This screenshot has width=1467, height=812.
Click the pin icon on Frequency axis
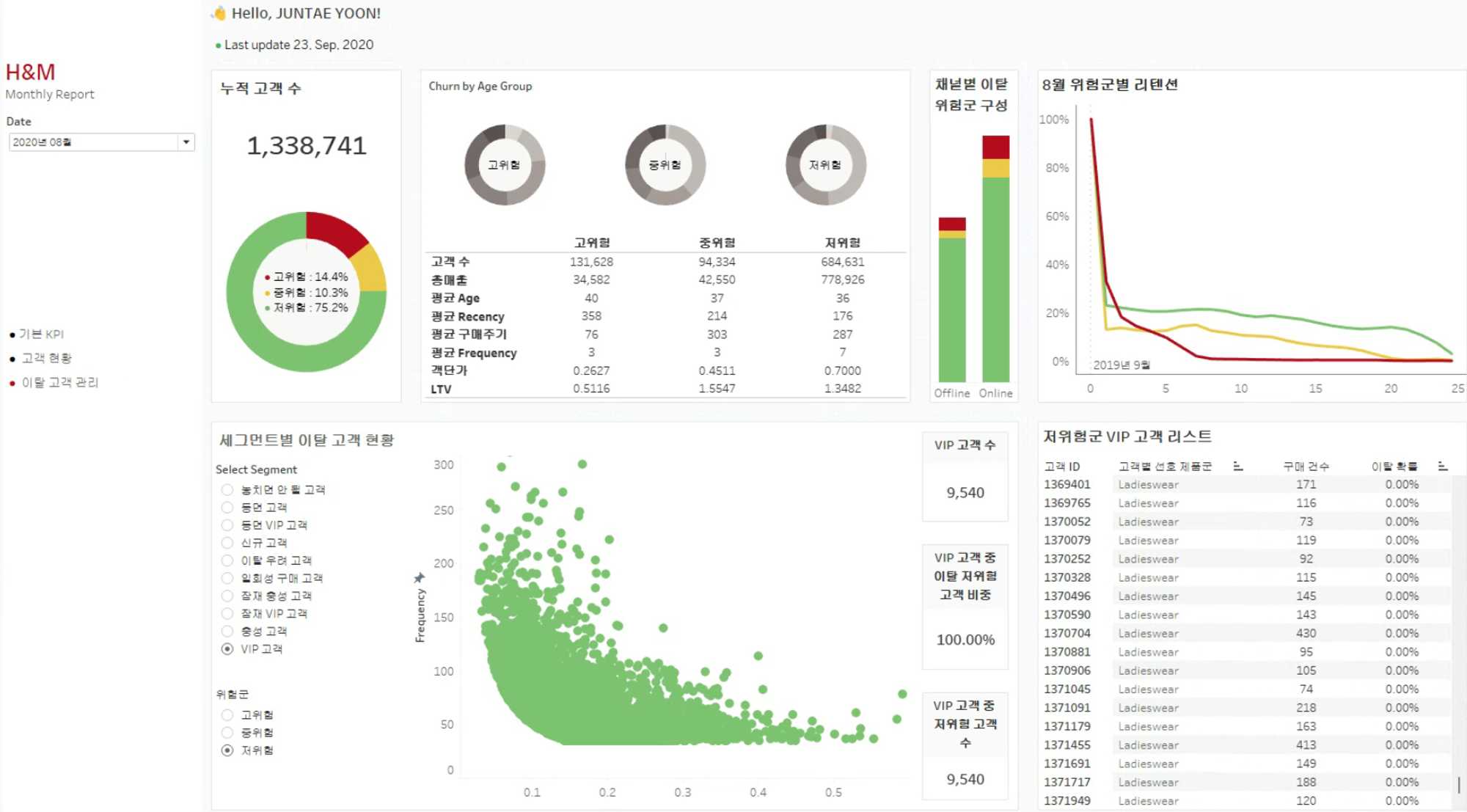click(420, 578)
